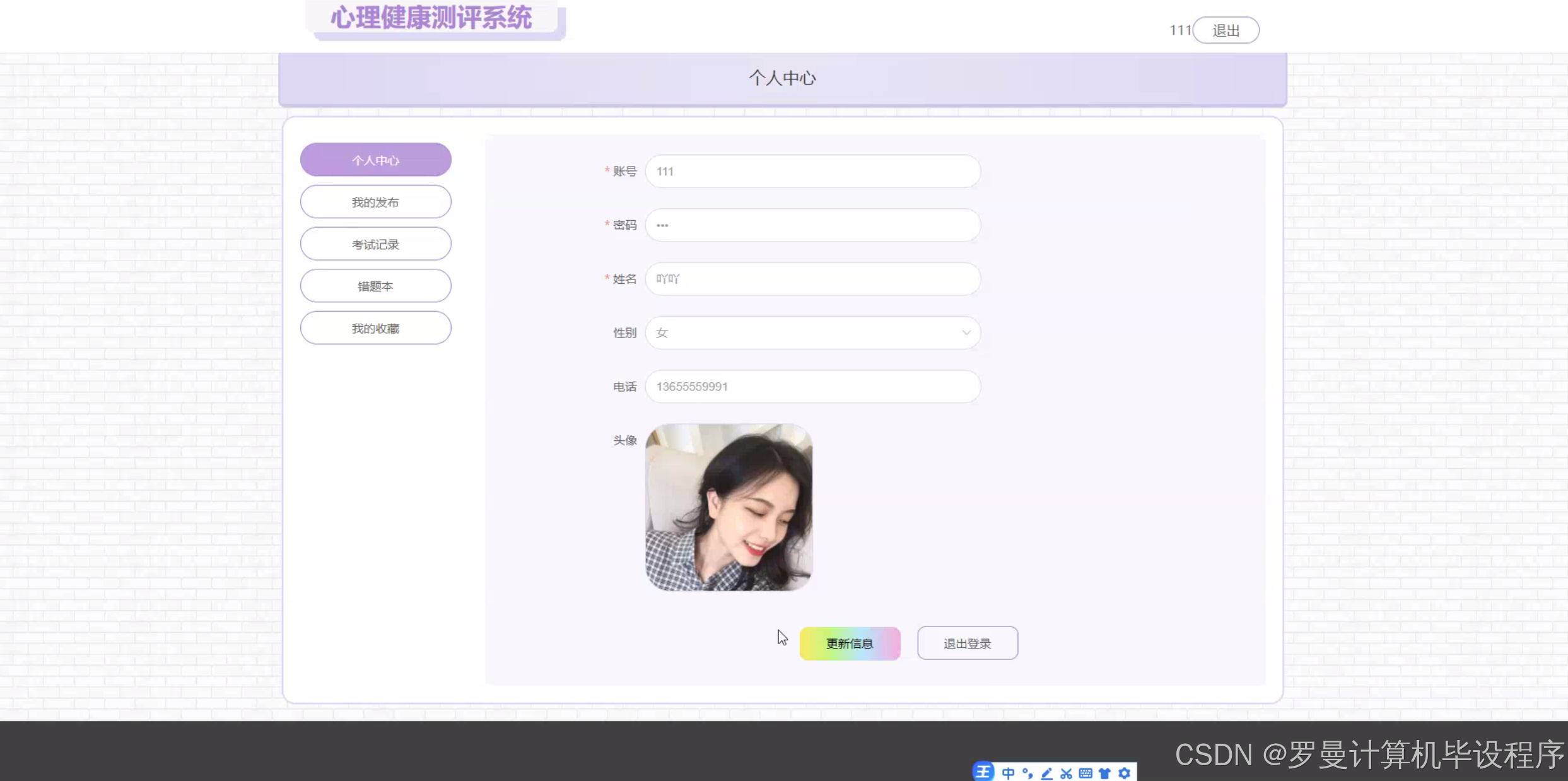
Task: Click the handwriting pen icon in IME toolbar
Action: tap(1047, 773)
